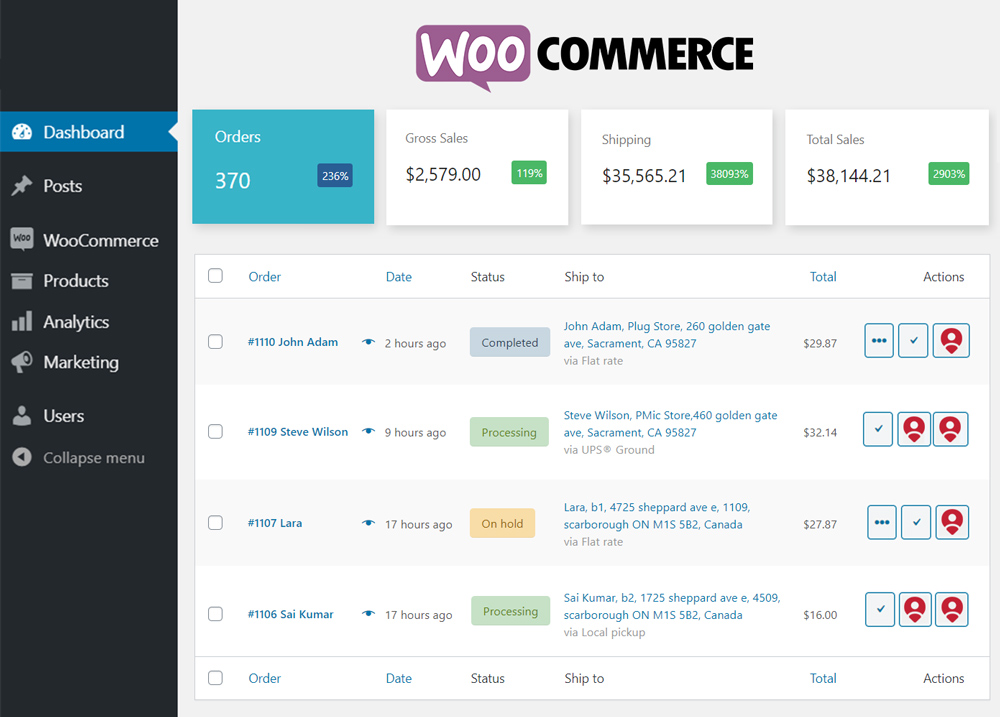
Task: Click the three-dots action for John Adam order
Action: [x=879, y=341]
